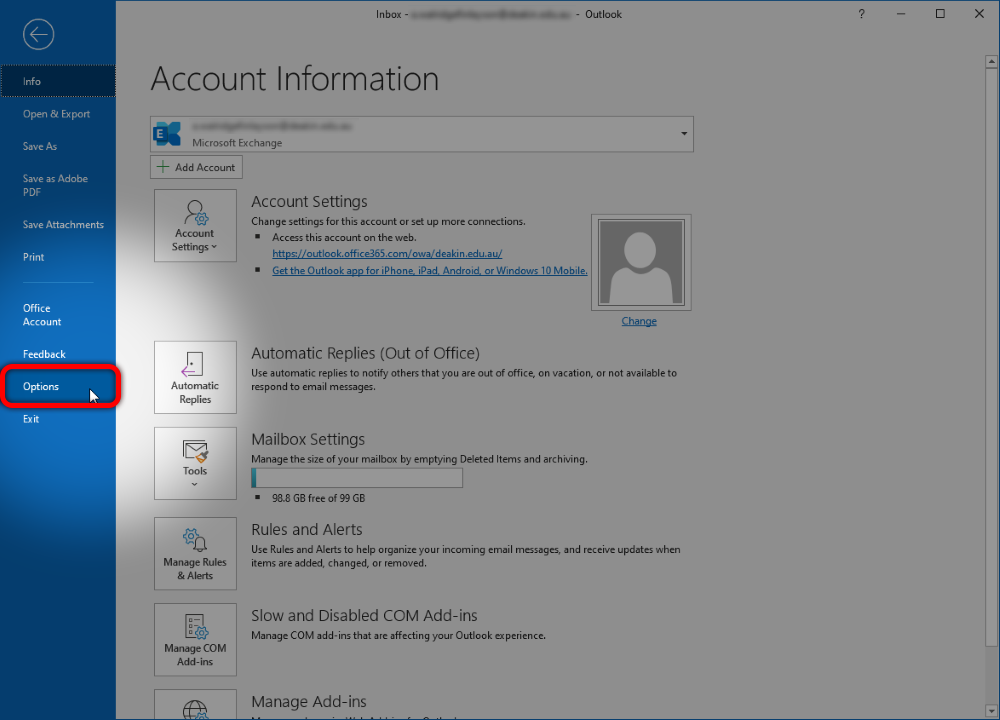Click the Add Account button

pyautogui.click(x=196, y=167)
